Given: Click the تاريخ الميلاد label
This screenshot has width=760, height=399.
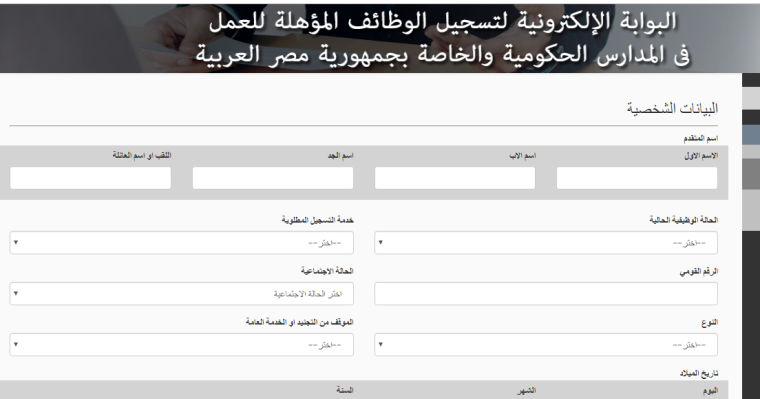Looking at the screenshot, I should (698, 373).
